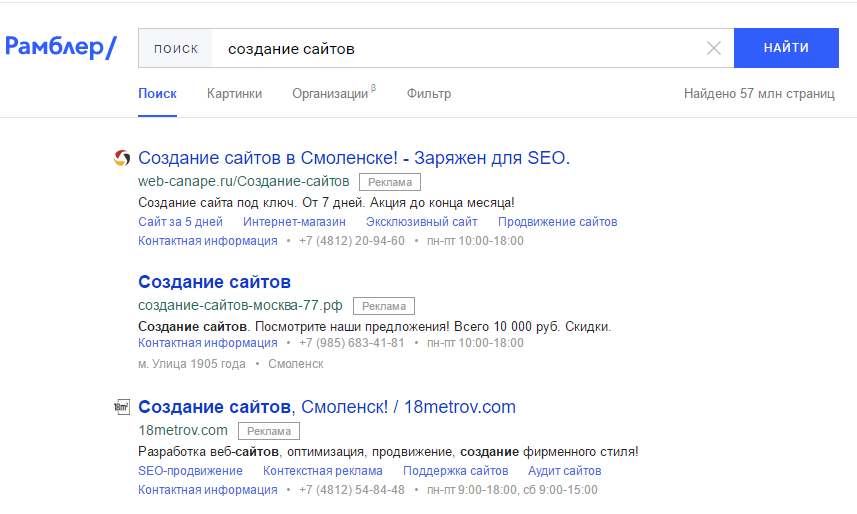Click phone number +7 (4812) 54-84-48
857x514 pixels.
point(352,490)
